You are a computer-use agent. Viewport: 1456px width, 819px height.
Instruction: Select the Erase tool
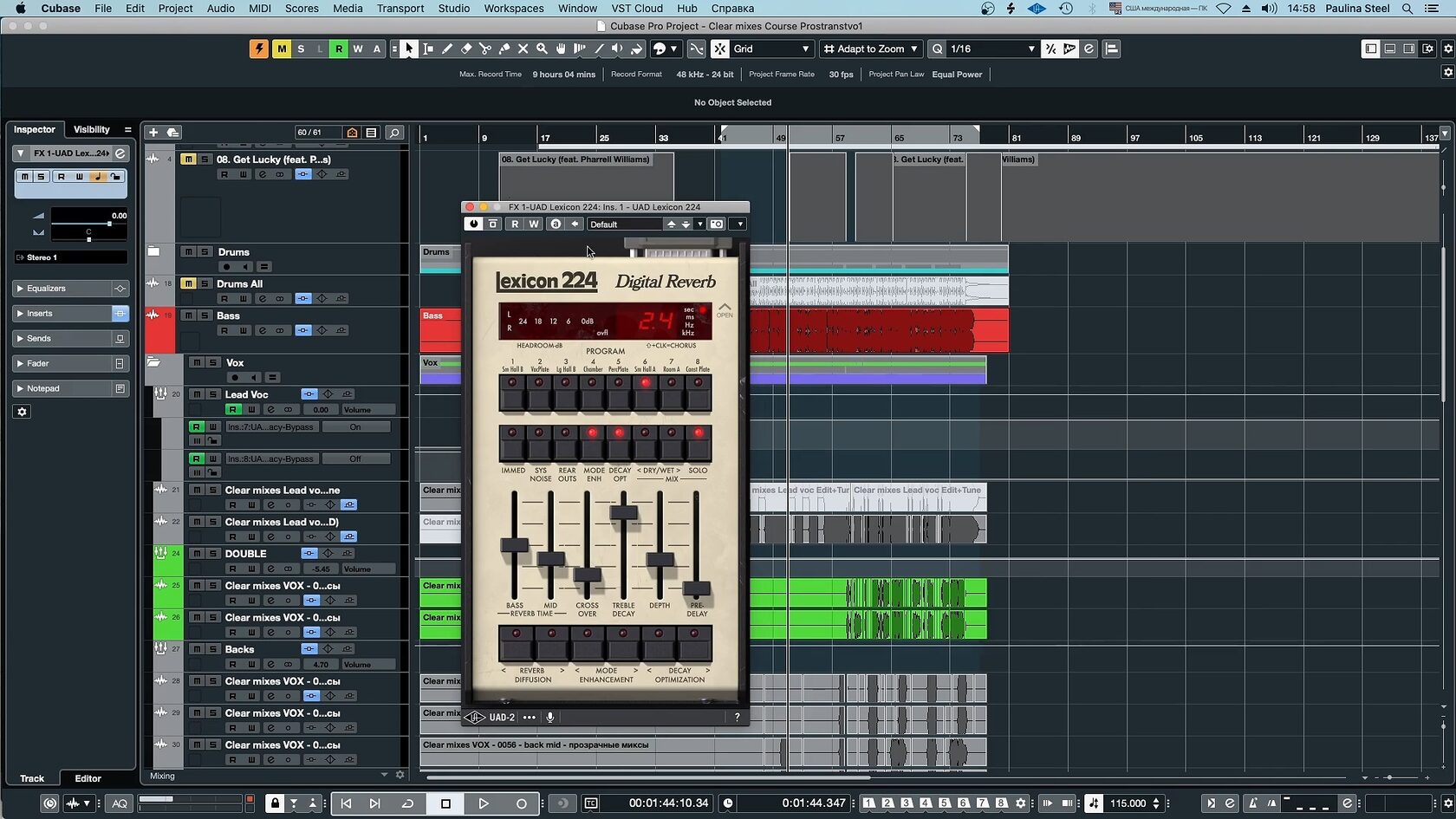[466, 49]
